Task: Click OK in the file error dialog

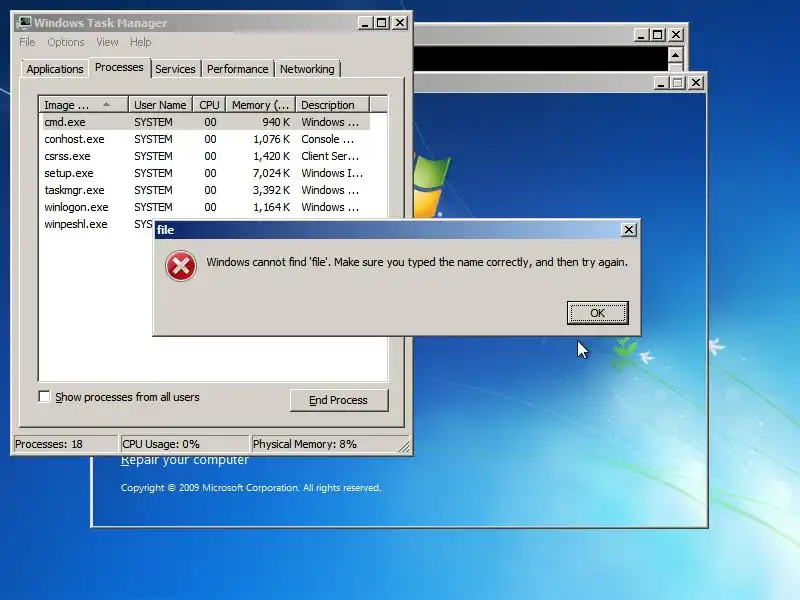Action: [x=597, y=313]
